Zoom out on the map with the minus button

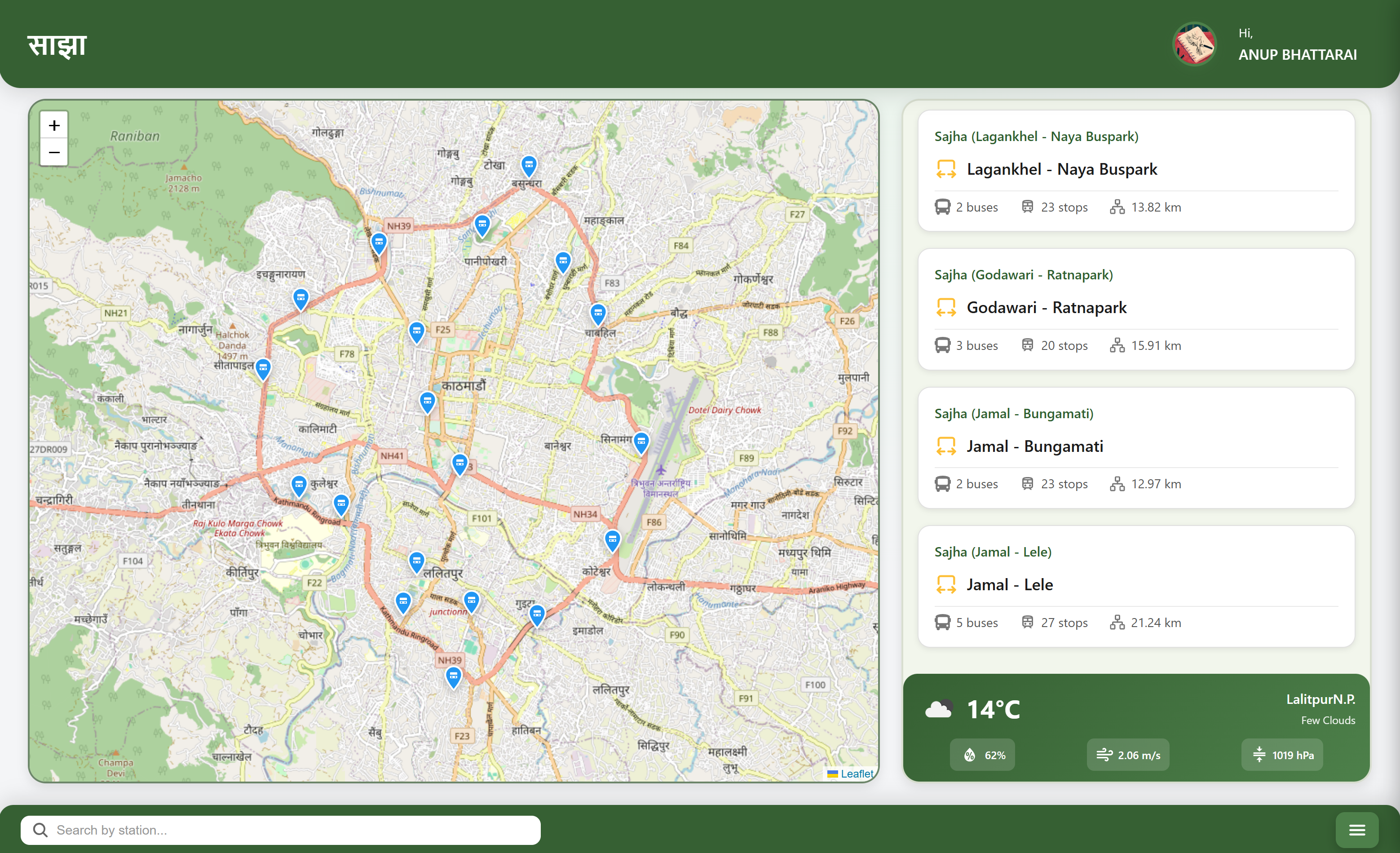(54, 152)
